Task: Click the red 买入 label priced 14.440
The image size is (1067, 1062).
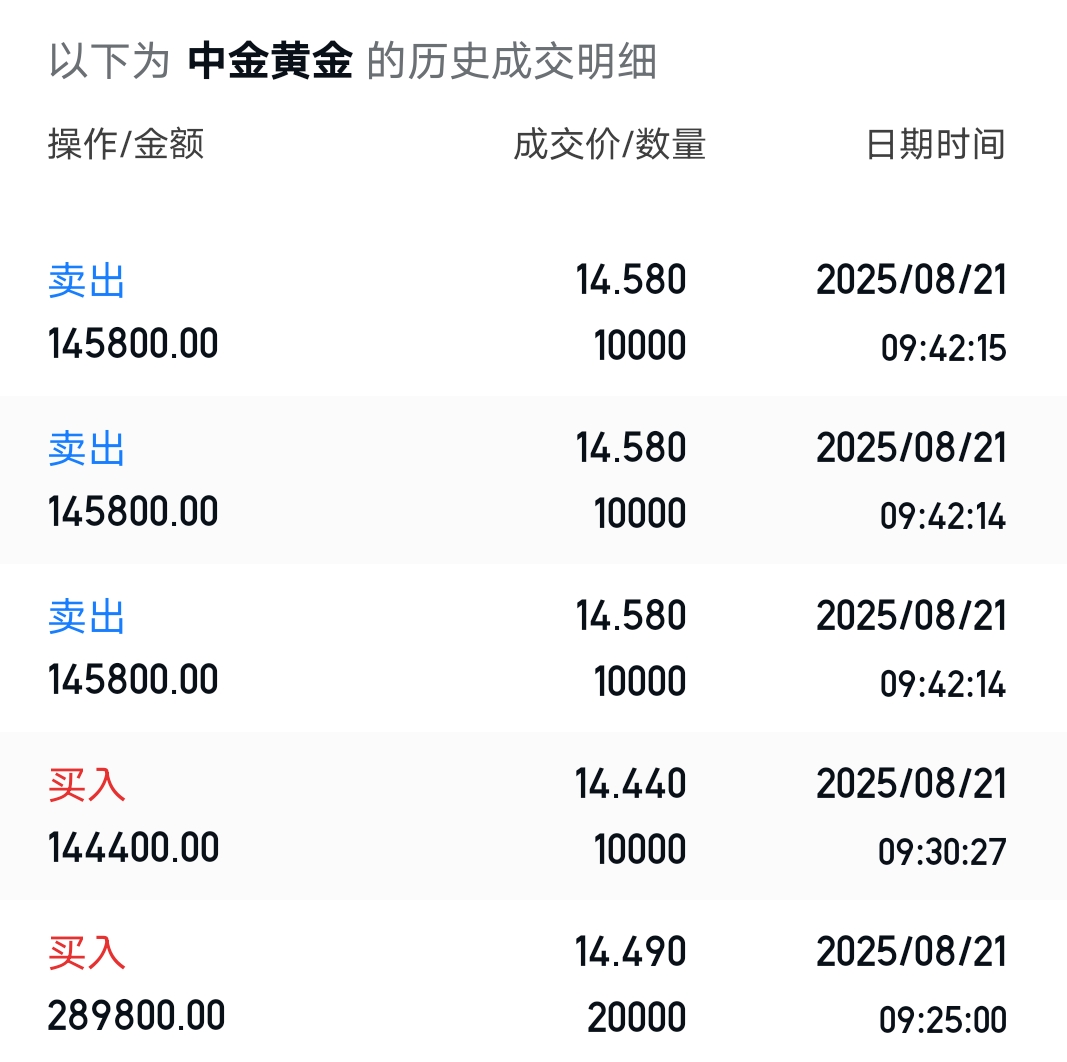Action: coord(87,785)
